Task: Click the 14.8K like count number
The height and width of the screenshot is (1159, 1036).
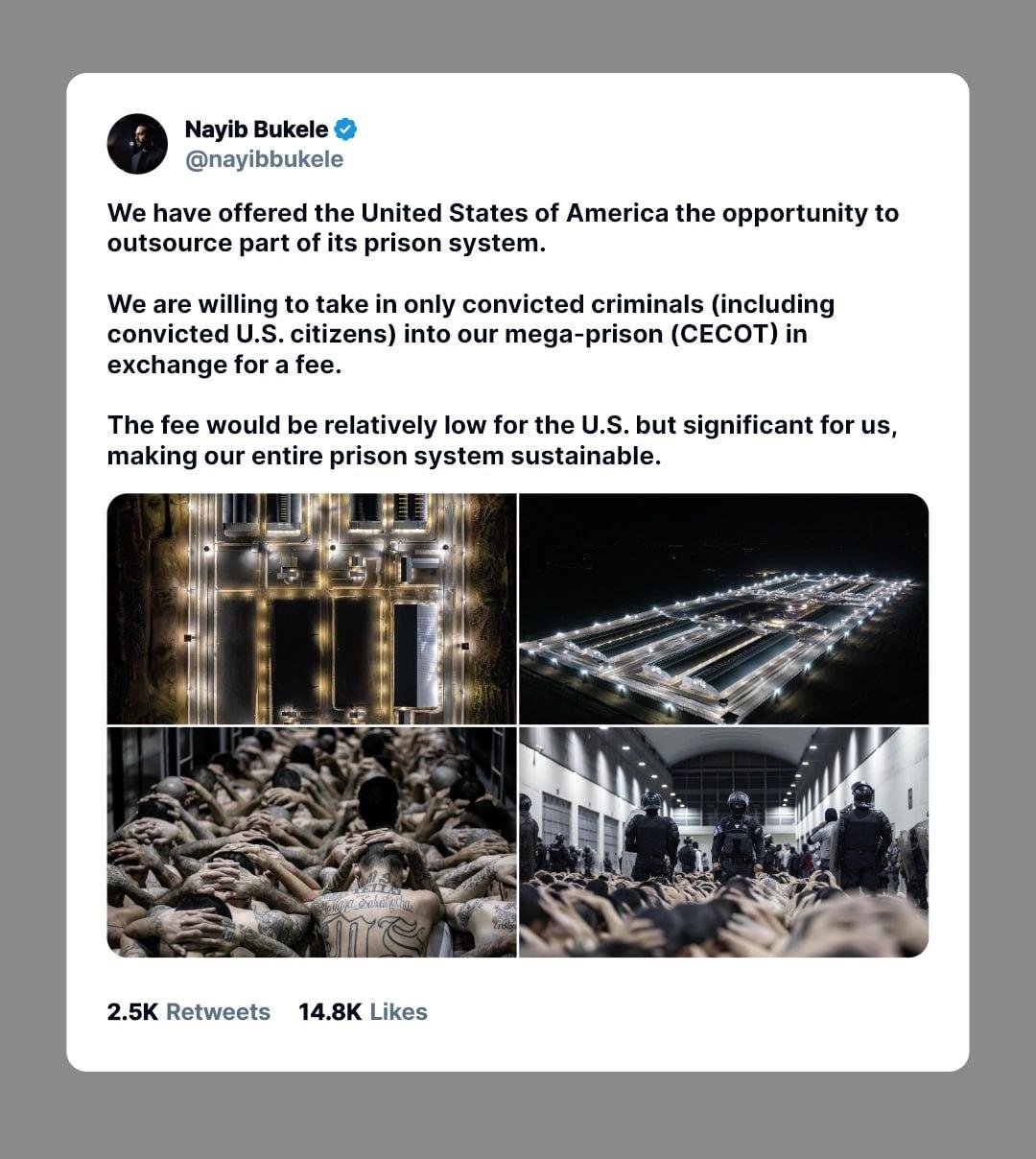Action: (x=330, y=1012)
